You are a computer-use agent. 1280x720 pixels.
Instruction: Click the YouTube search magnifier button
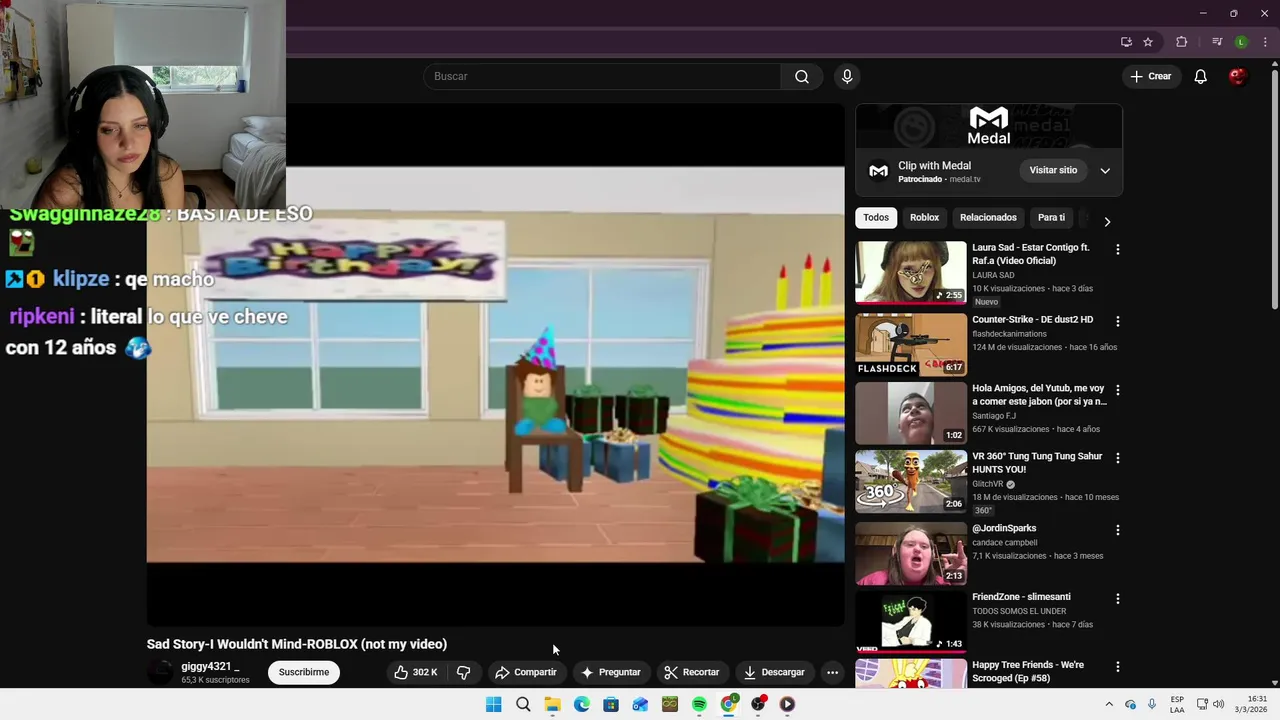(x=802, y=77)
